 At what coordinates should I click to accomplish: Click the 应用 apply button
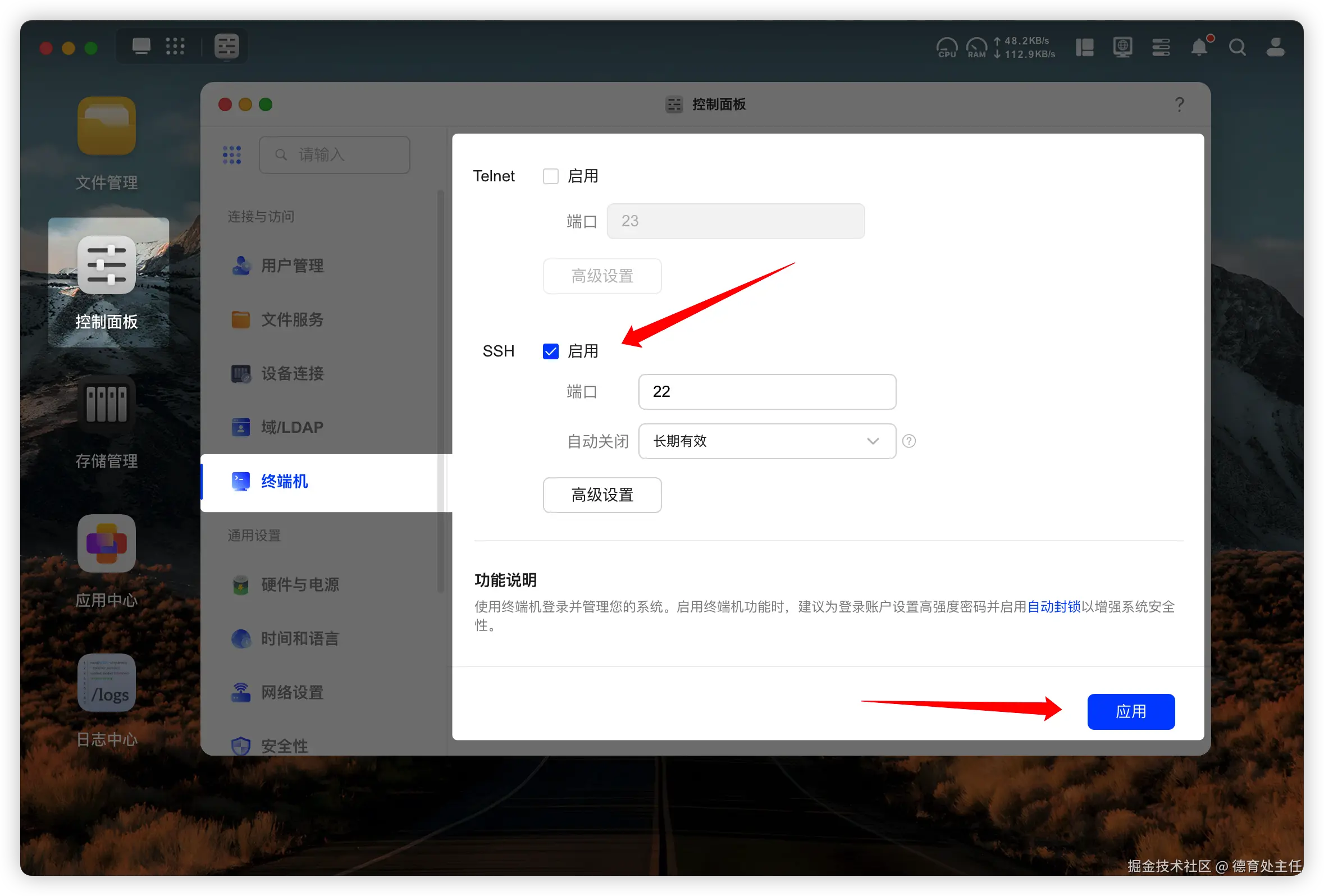(x=1130, y=711)
